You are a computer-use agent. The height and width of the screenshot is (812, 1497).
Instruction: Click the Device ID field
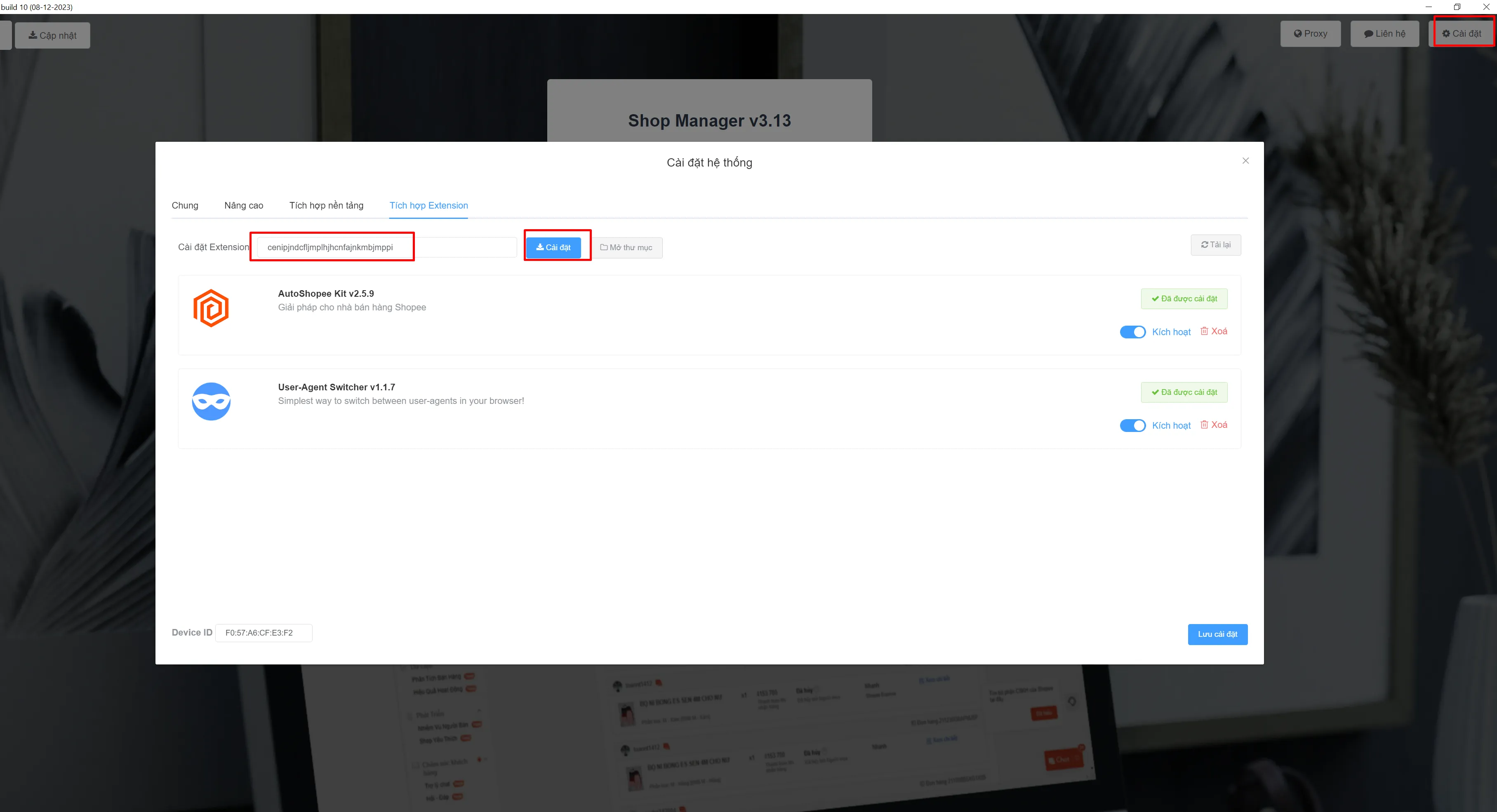(x=264, y=633)
